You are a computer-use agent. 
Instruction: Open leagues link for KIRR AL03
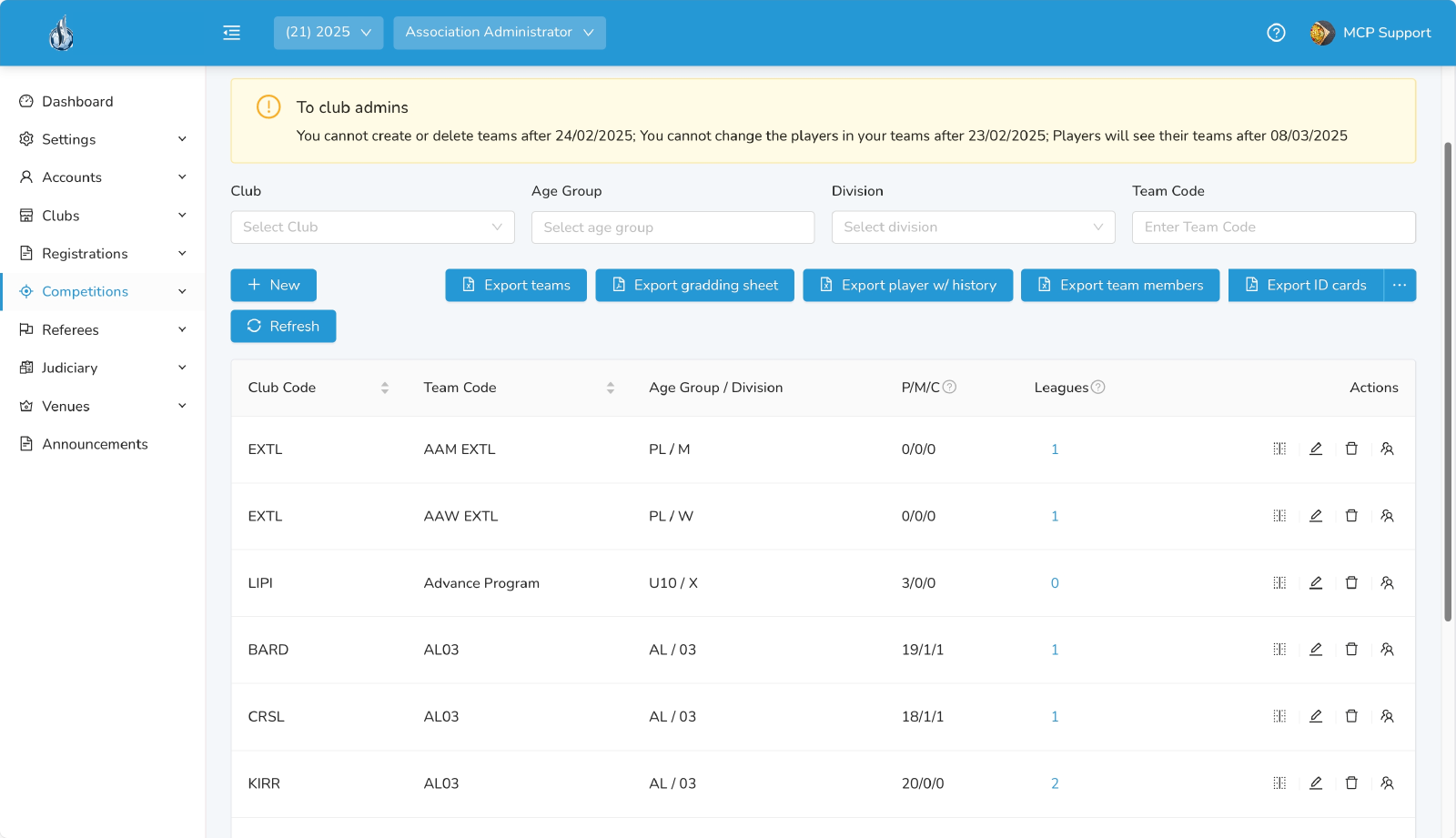pos(1055,783)
